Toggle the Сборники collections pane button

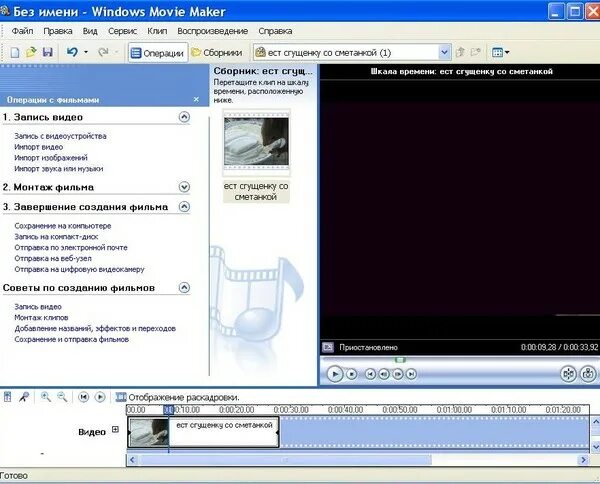[217, 53]
